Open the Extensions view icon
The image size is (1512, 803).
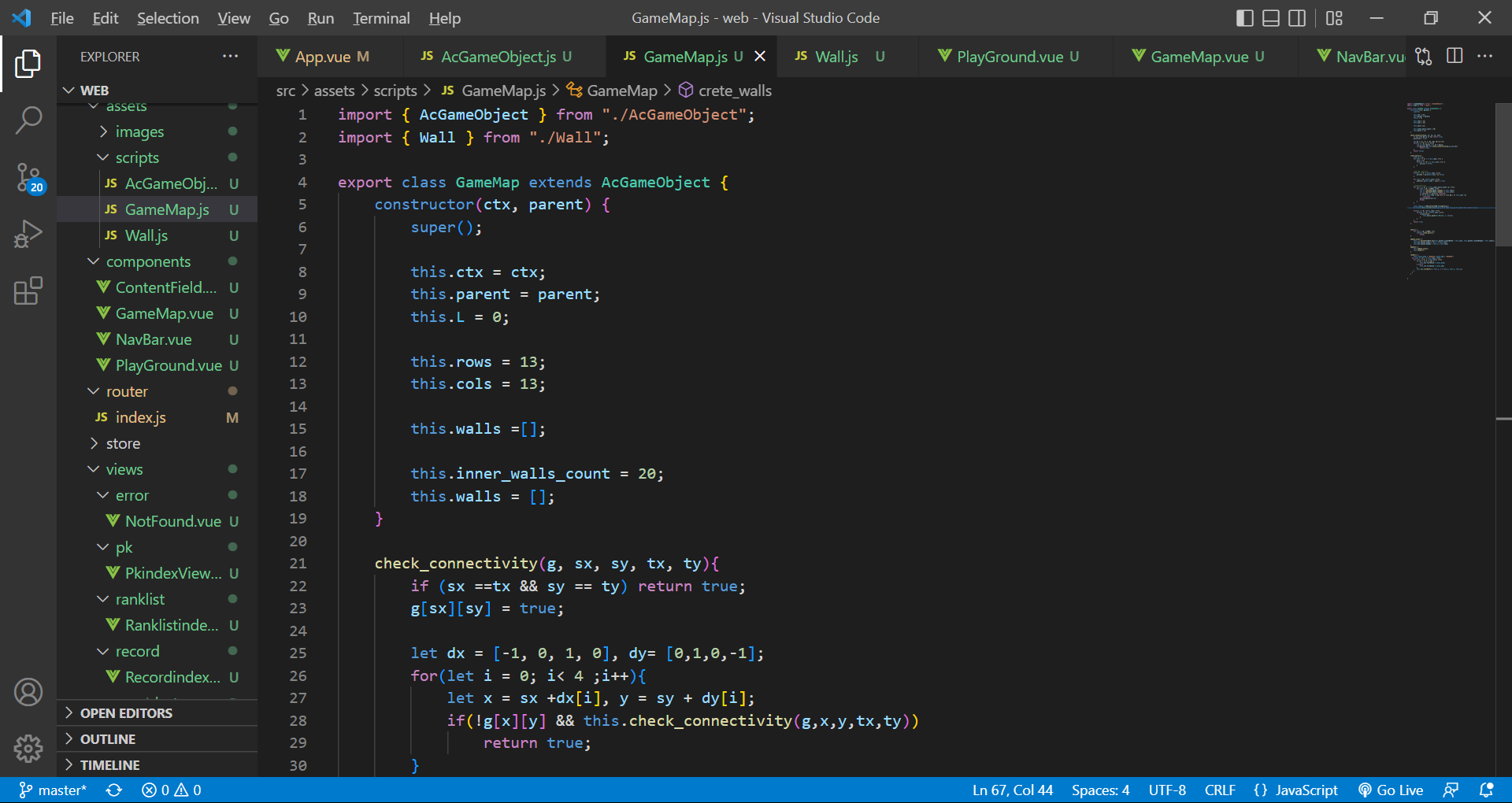coord(28,291)
